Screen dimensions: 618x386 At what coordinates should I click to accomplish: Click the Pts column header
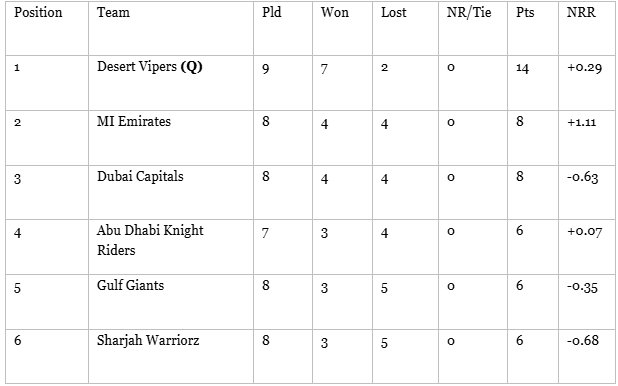coord(525,12)
